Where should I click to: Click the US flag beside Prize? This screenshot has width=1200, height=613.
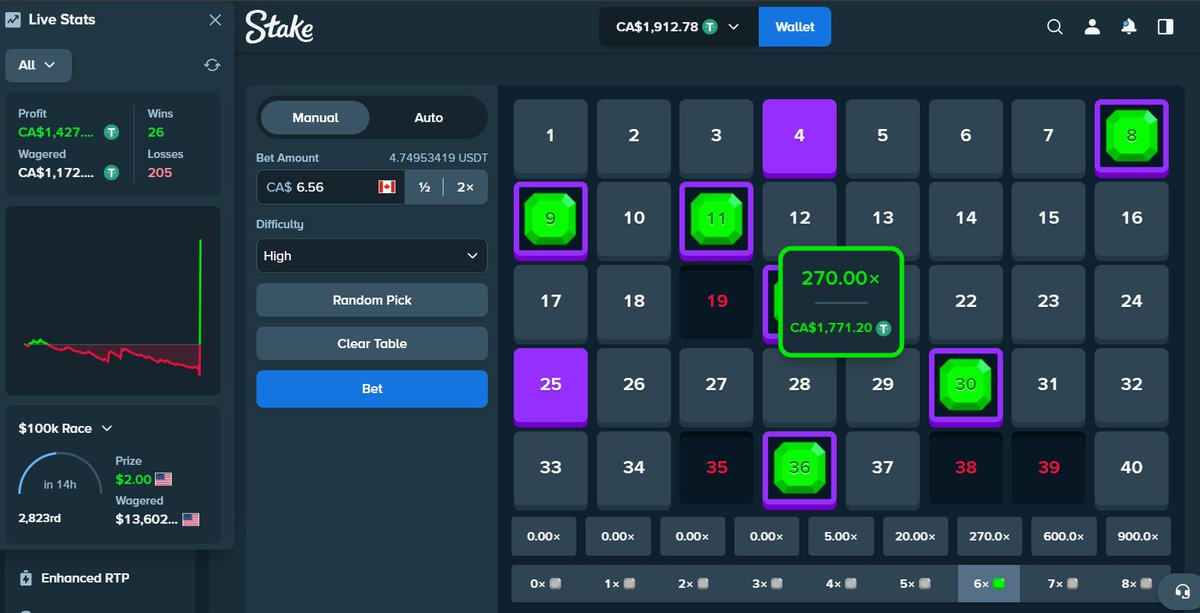point(163,479)
